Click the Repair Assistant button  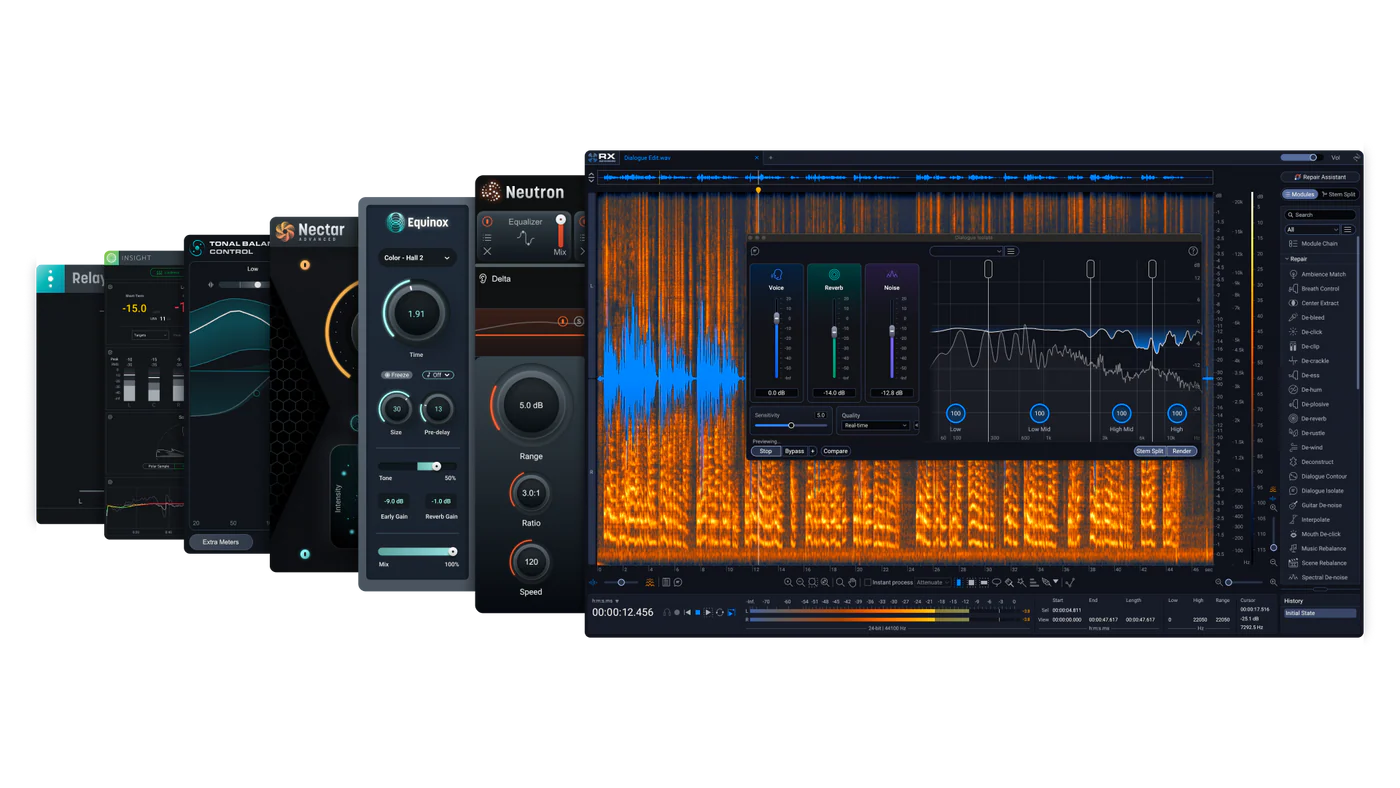(1320, 177)
